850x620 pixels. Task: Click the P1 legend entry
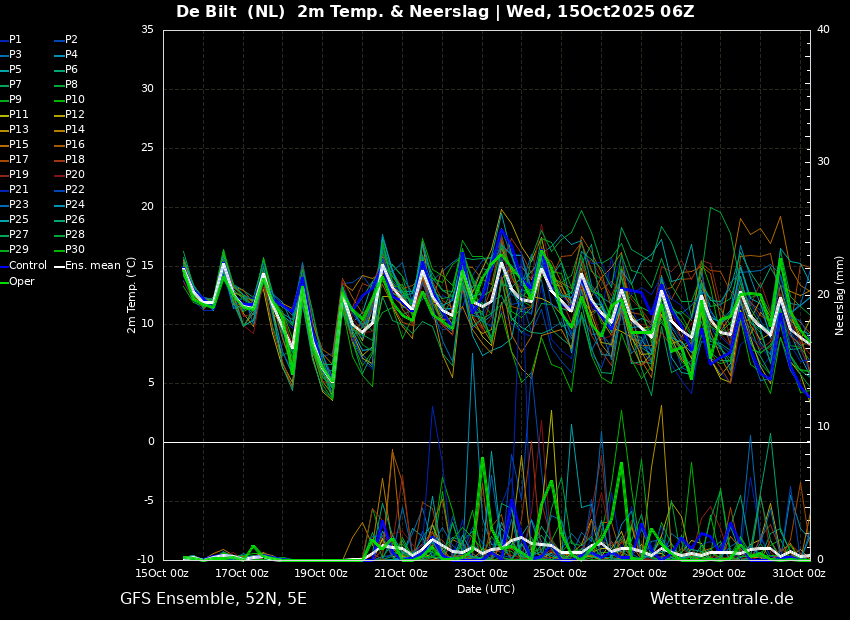(11, 40)
